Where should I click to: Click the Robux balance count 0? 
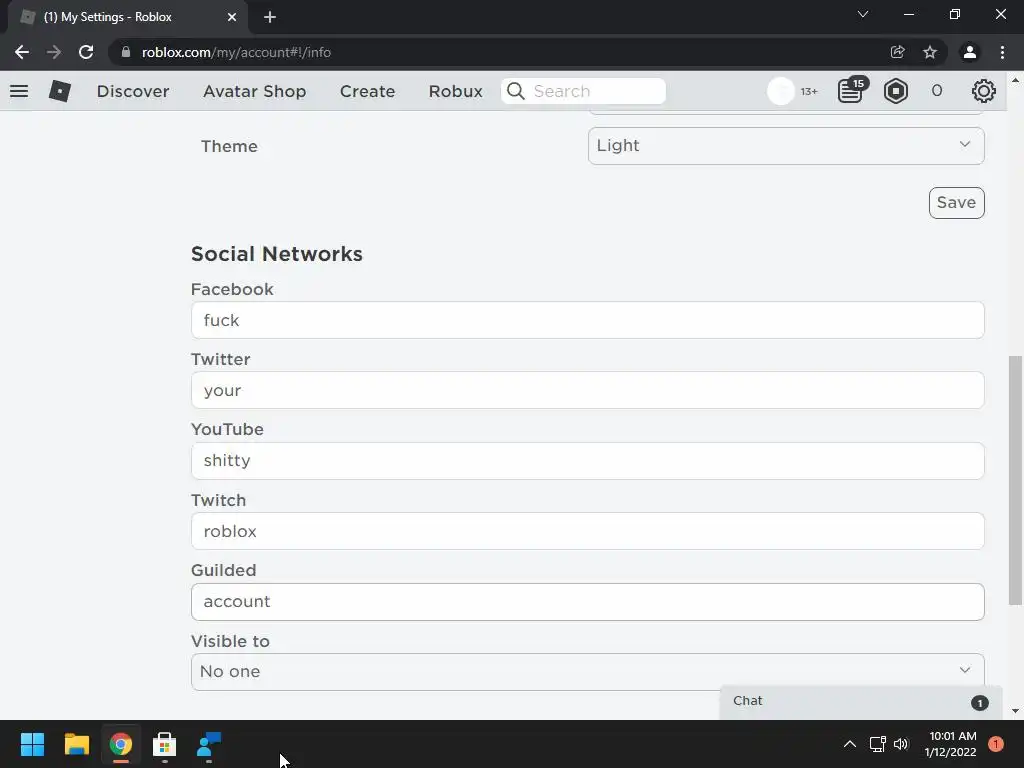936,91
